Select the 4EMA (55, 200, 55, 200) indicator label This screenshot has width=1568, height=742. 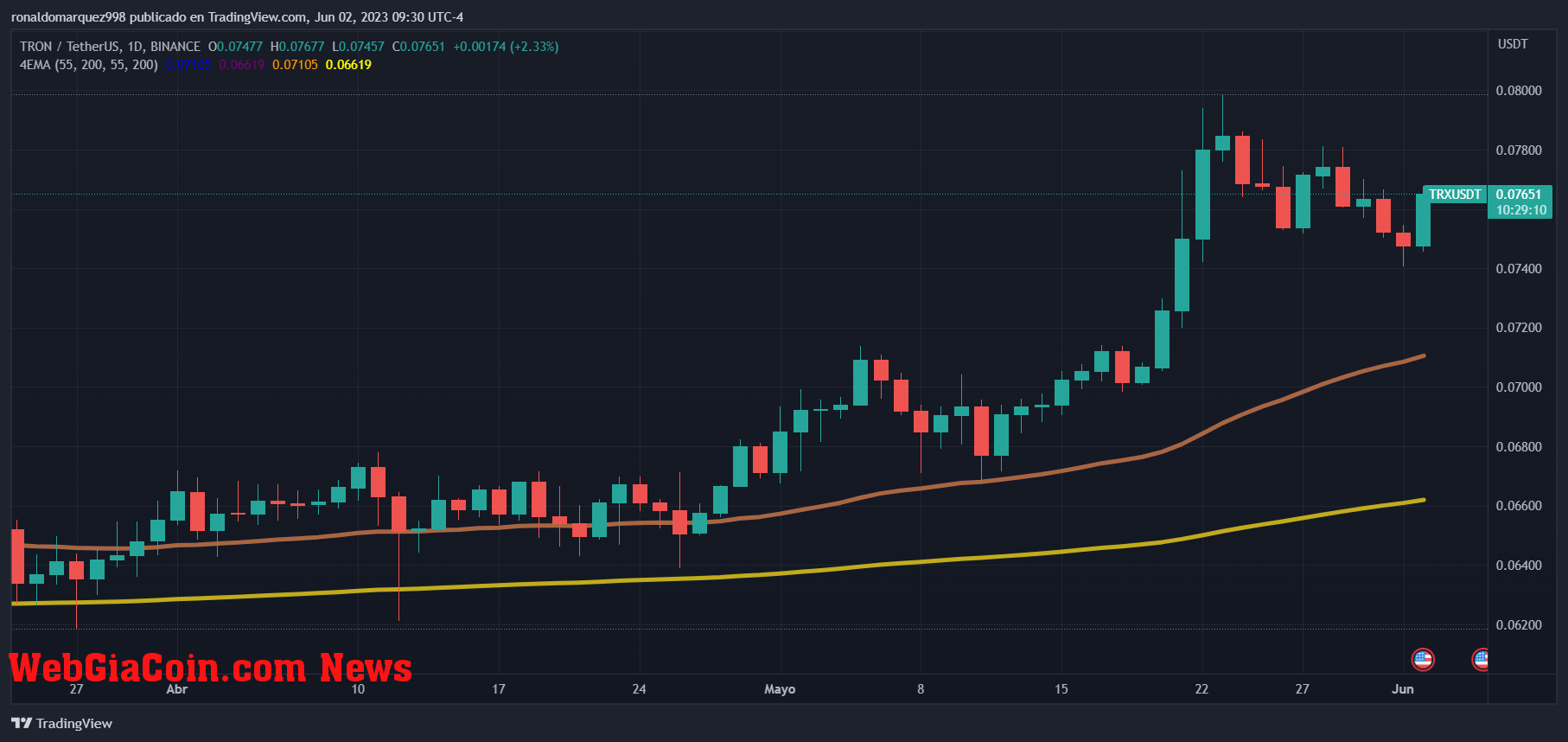click(89, 65)
